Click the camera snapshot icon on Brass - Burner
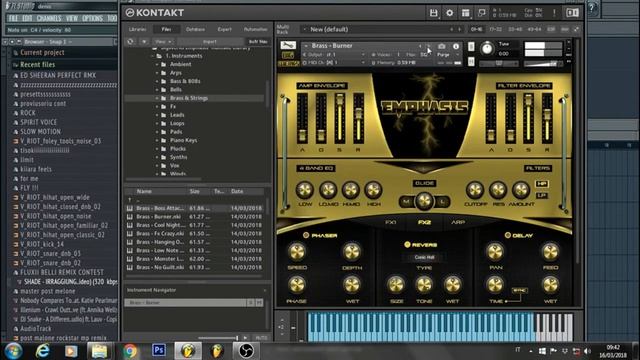Image resolution: width=640 pixels, height=360 pixels. point(442,46)
